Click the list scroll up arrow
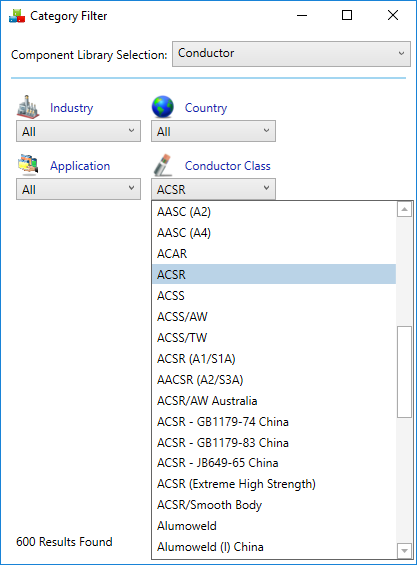417x565 pixels. tap(404, 209)
